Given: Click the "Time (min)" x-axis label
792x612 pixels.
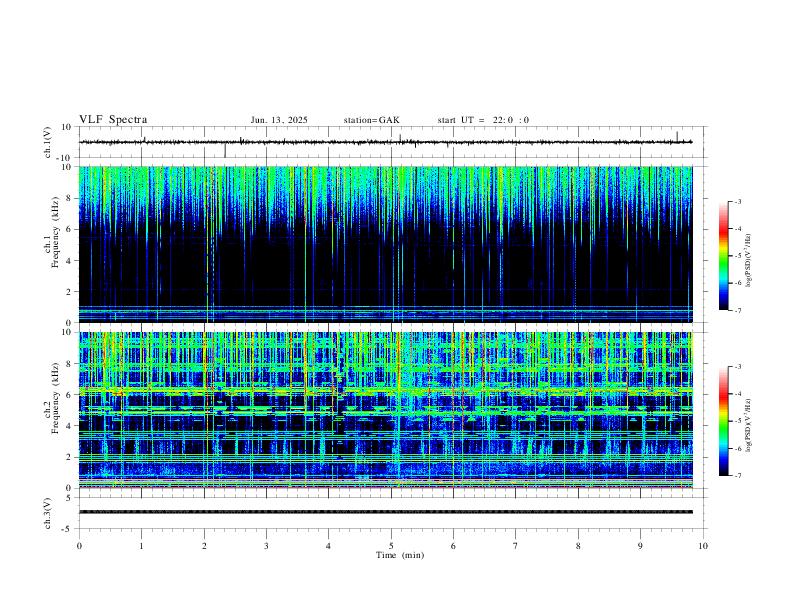Looking at the screenshot, I should coord(400,555).
